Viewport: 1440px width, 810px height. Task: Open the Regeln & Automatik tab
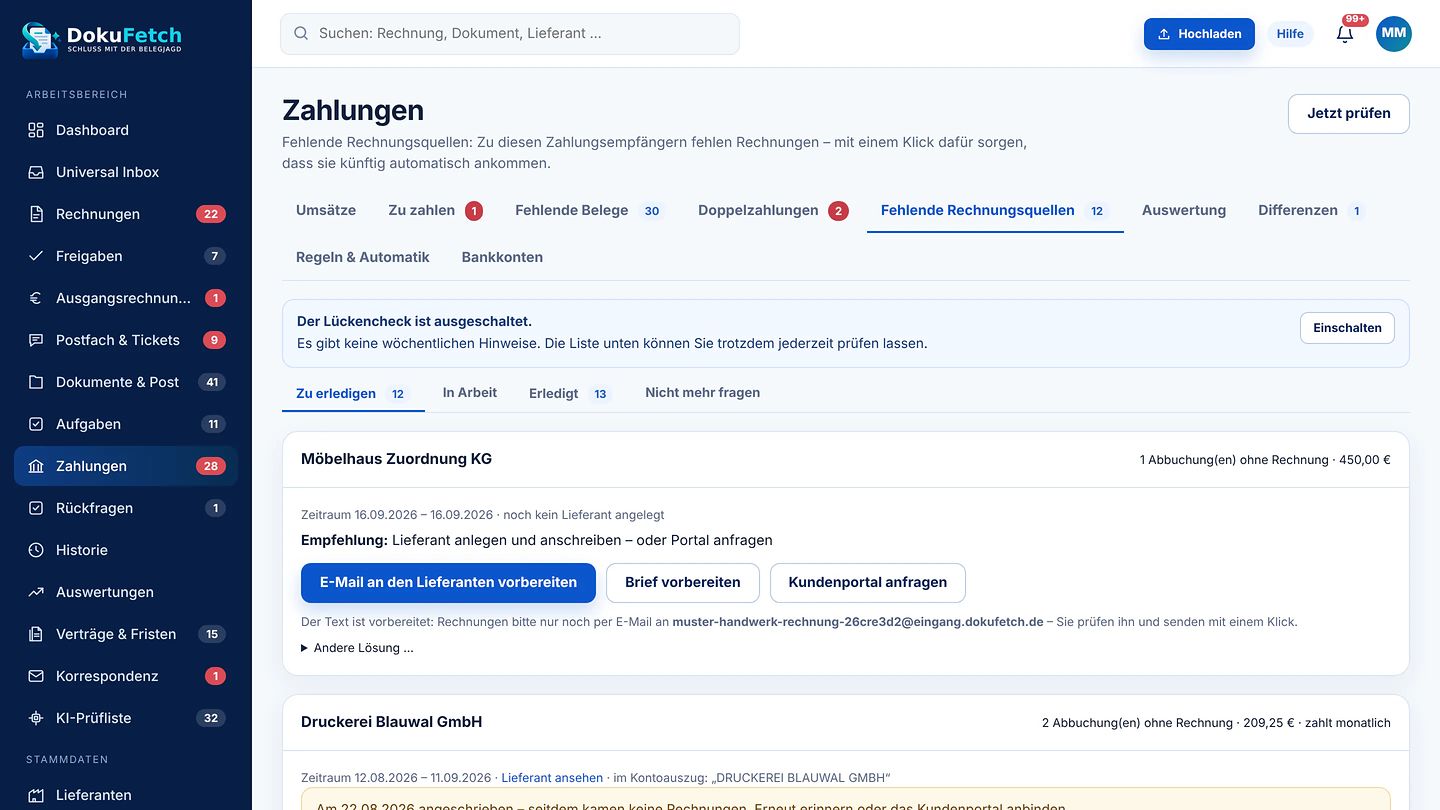pos(363,257)
